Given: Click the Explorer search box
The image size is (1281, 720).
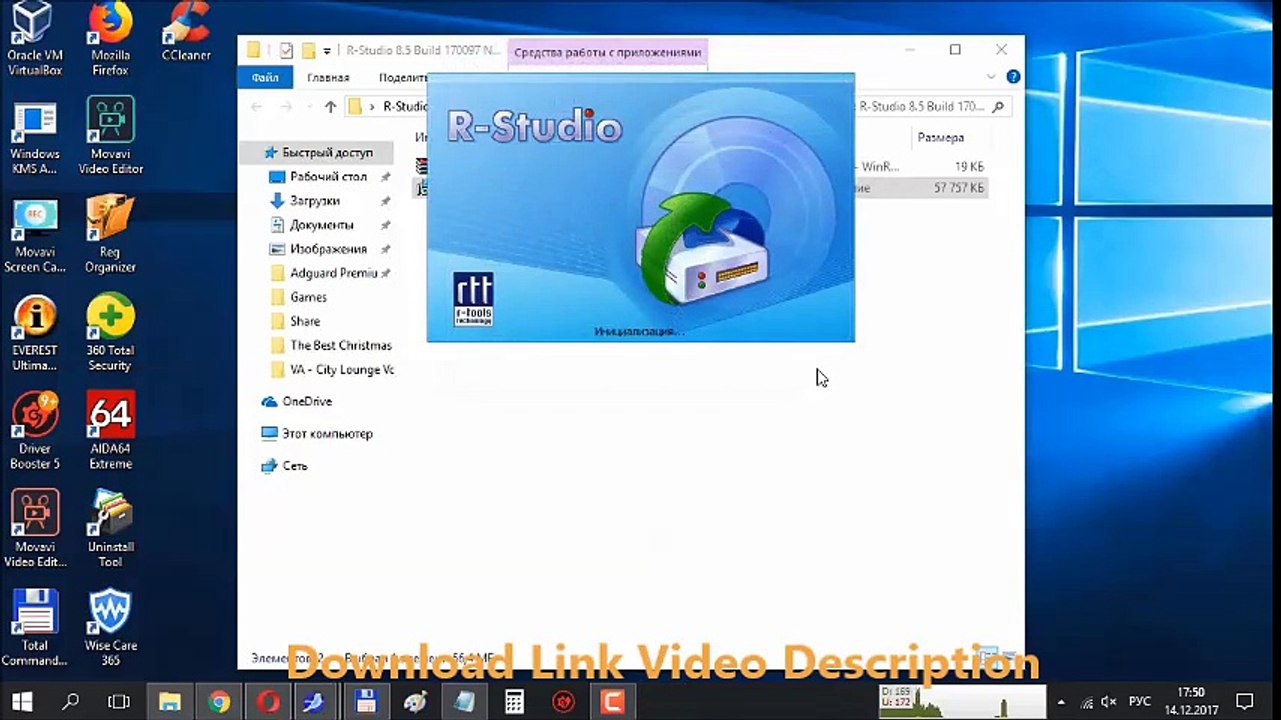Looking at the screenshot, I should click(x=932, y=107).
